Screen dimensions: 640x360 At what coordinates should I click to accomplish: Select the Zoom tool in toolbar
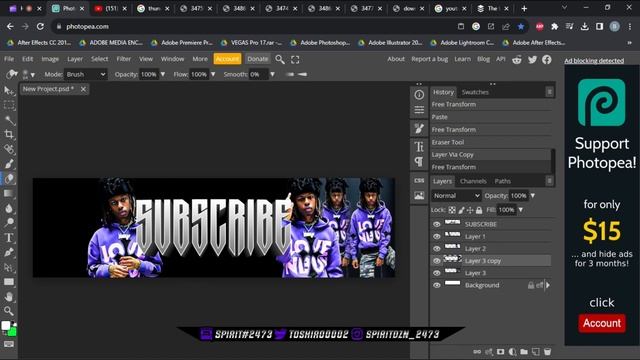click(9, 311)
